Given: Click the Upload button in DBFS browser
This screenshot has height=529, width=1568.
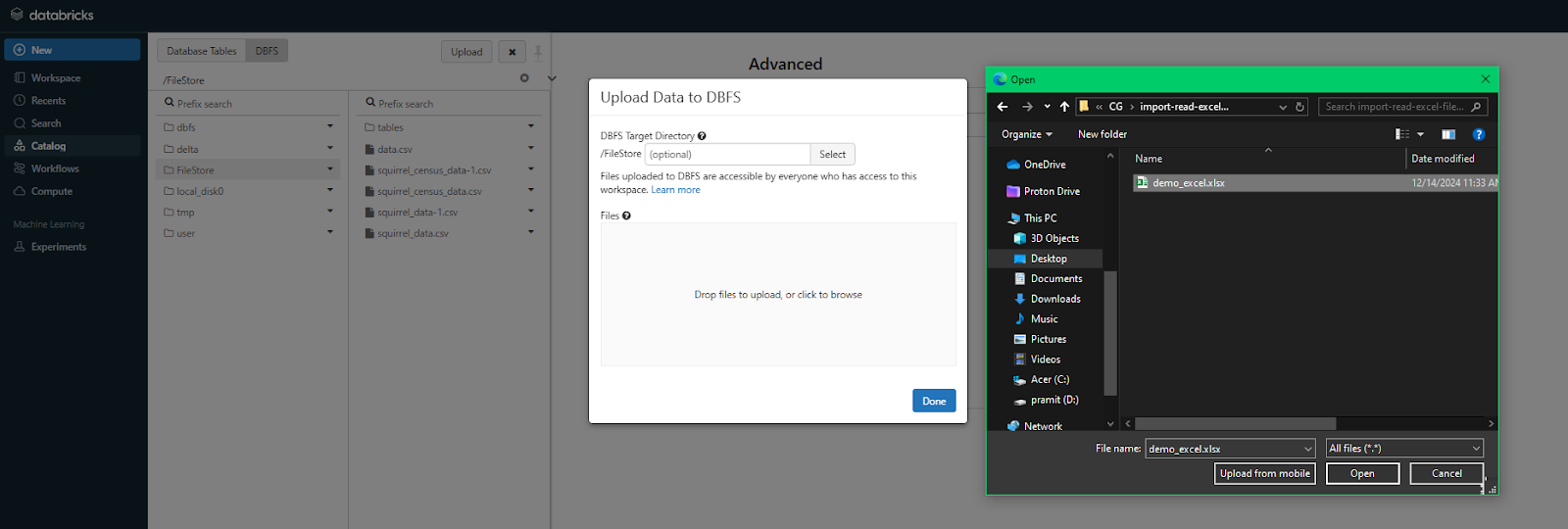Looking at the screenshot, I should [466, 52].
